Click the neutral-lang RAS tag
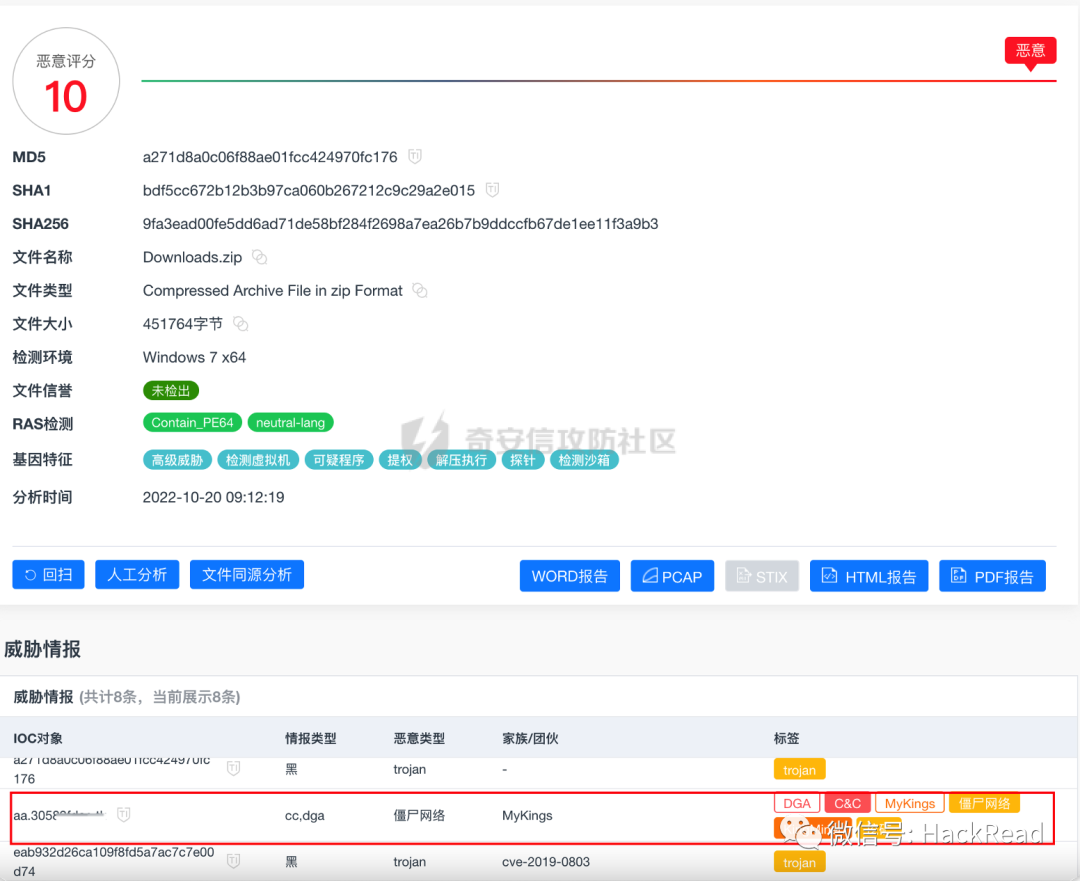Image resolution: width=1080 pixels, height=881 pixels. [x=290, y=422]
